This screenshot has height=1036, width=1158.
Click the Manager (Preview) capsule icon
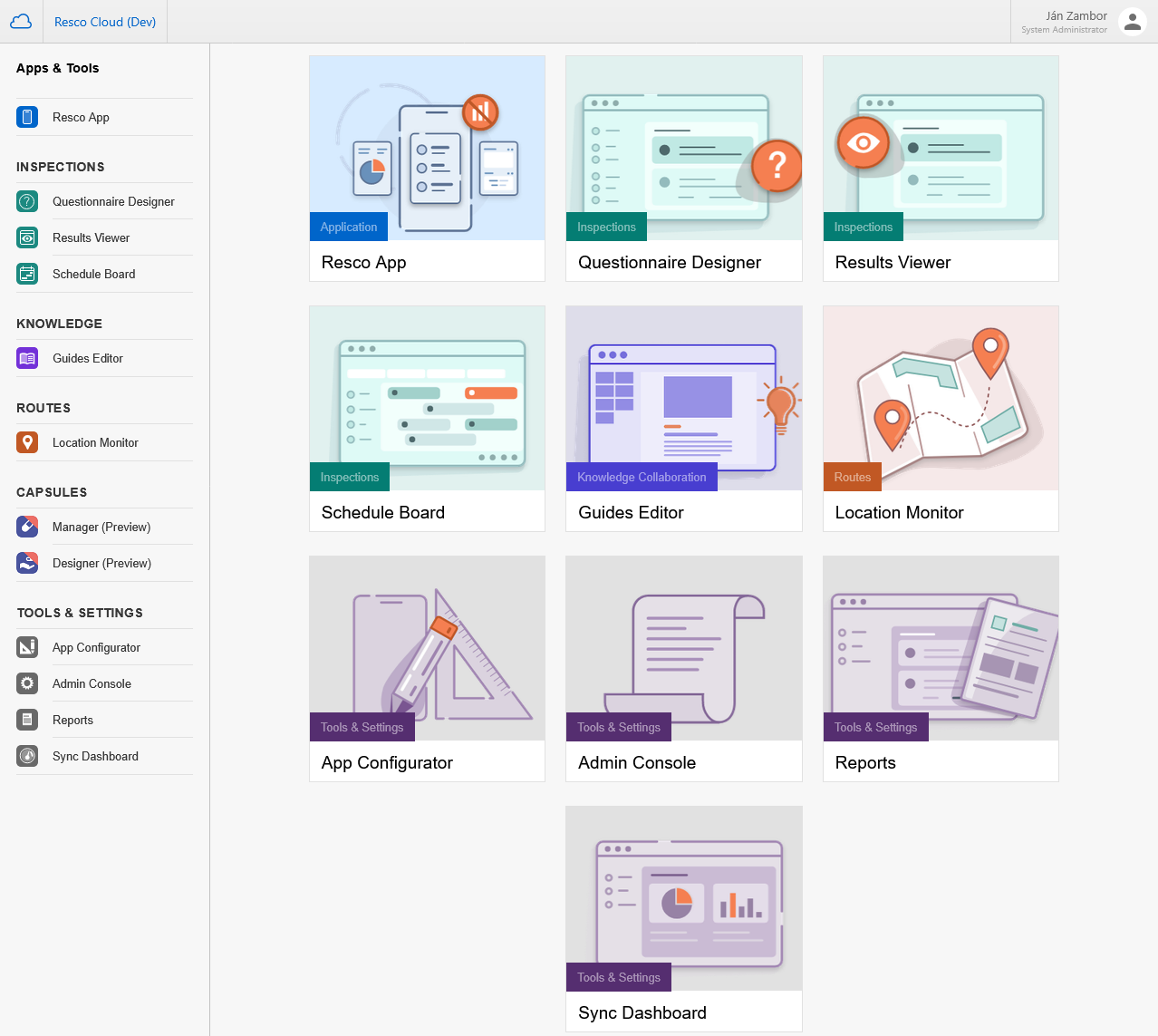tap(27, 527)
